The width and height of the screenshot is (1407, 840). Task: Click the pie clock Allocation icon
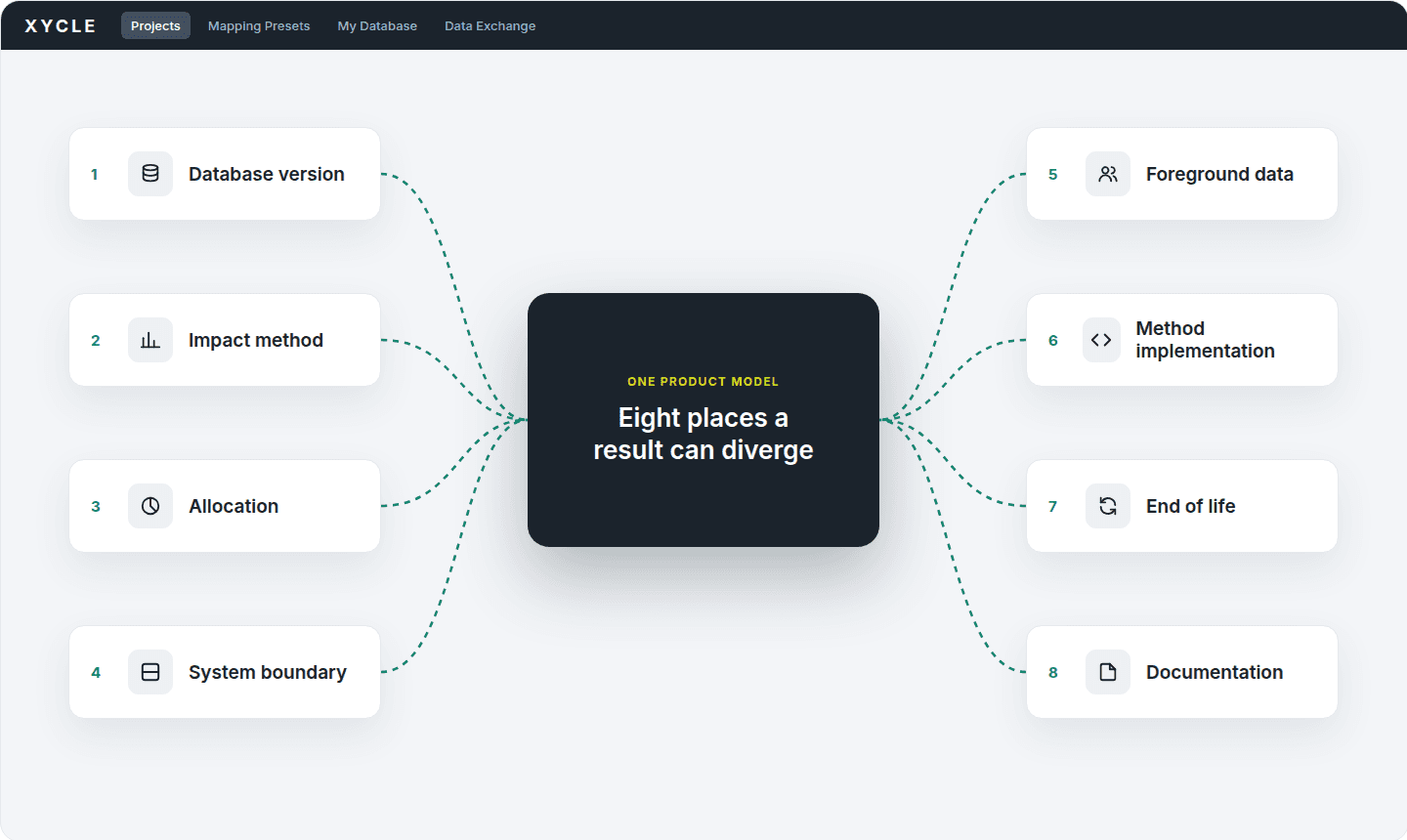click(x=150, y=506)
